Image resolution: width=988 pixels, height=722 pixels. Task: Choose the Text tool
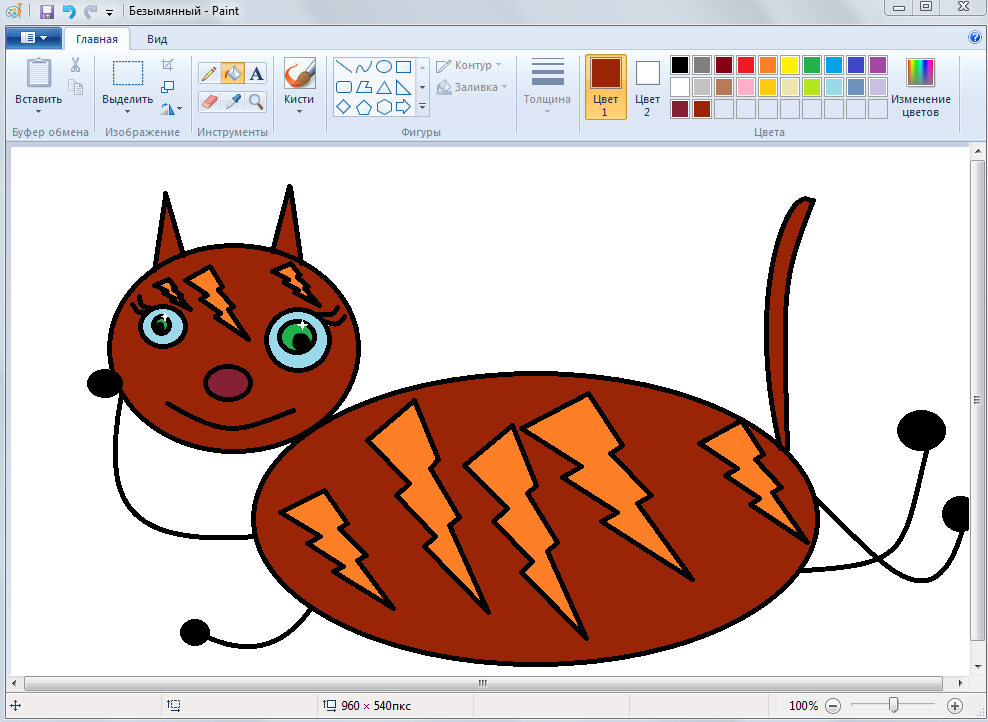[256, 73]
